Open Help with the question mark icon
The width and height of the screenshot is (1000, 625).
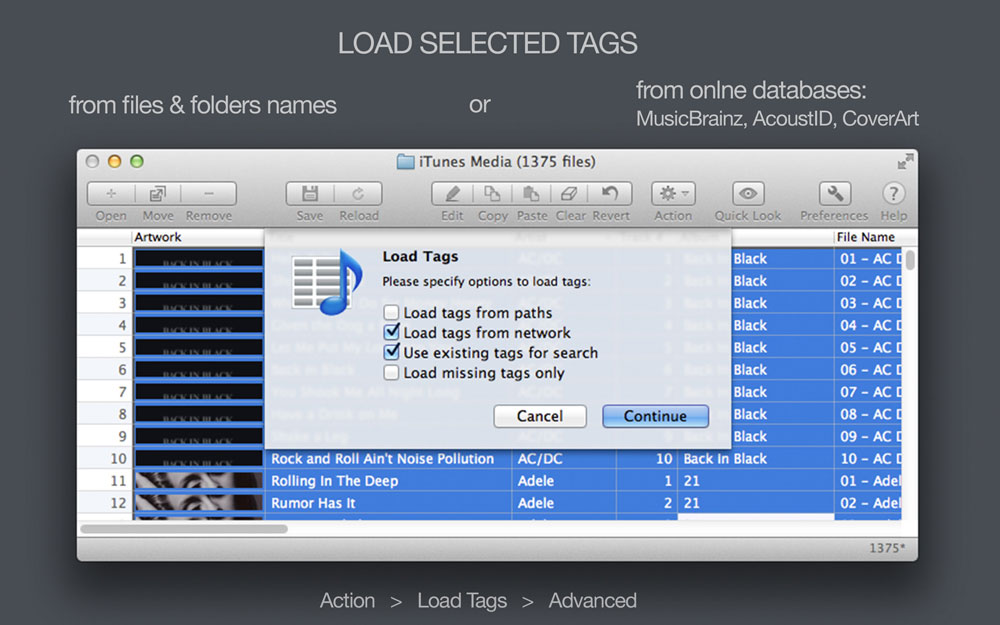pyautogui.click(x=893, y=193)
